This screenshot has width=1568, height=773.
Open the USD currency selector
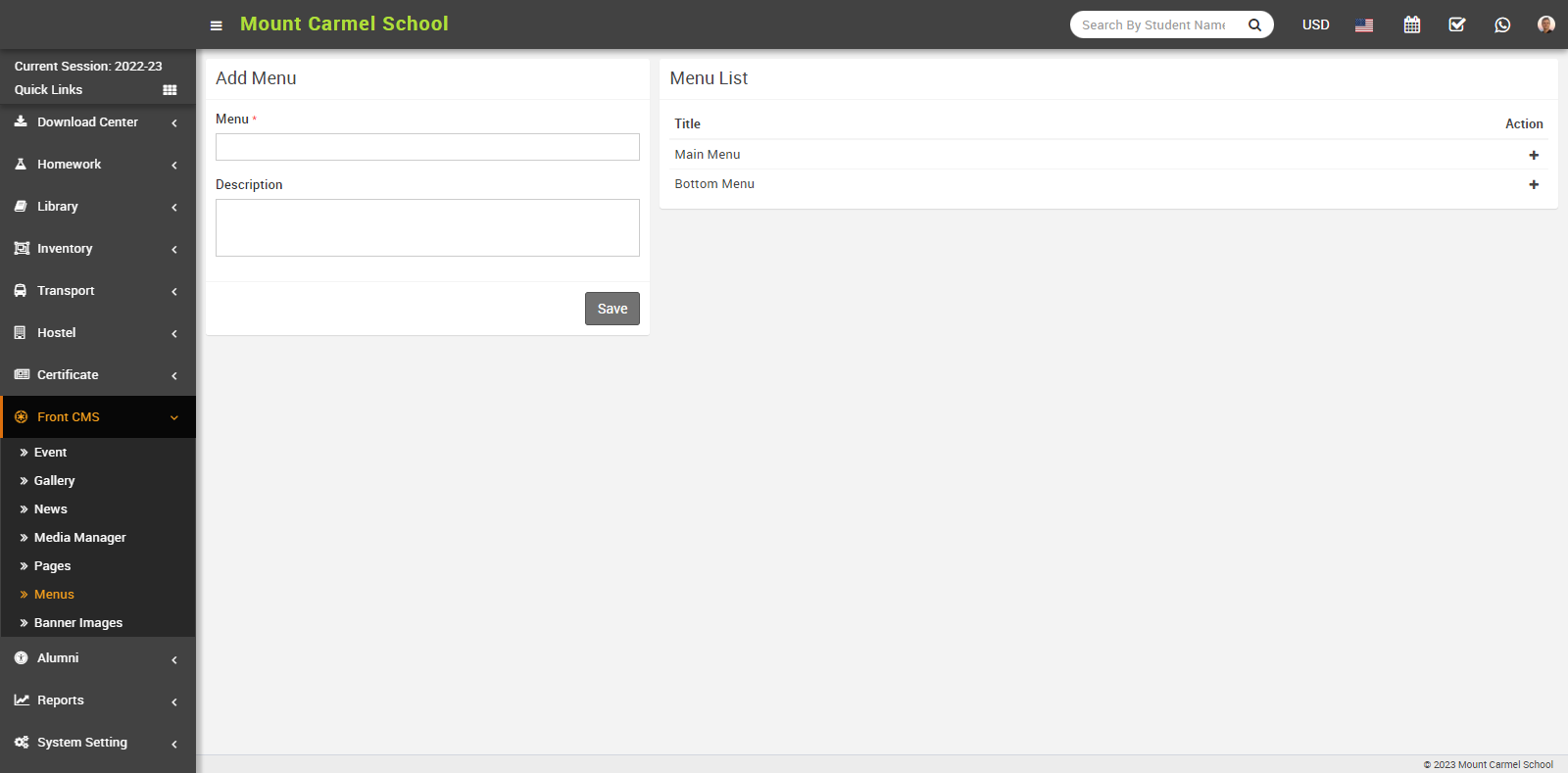1315,24
